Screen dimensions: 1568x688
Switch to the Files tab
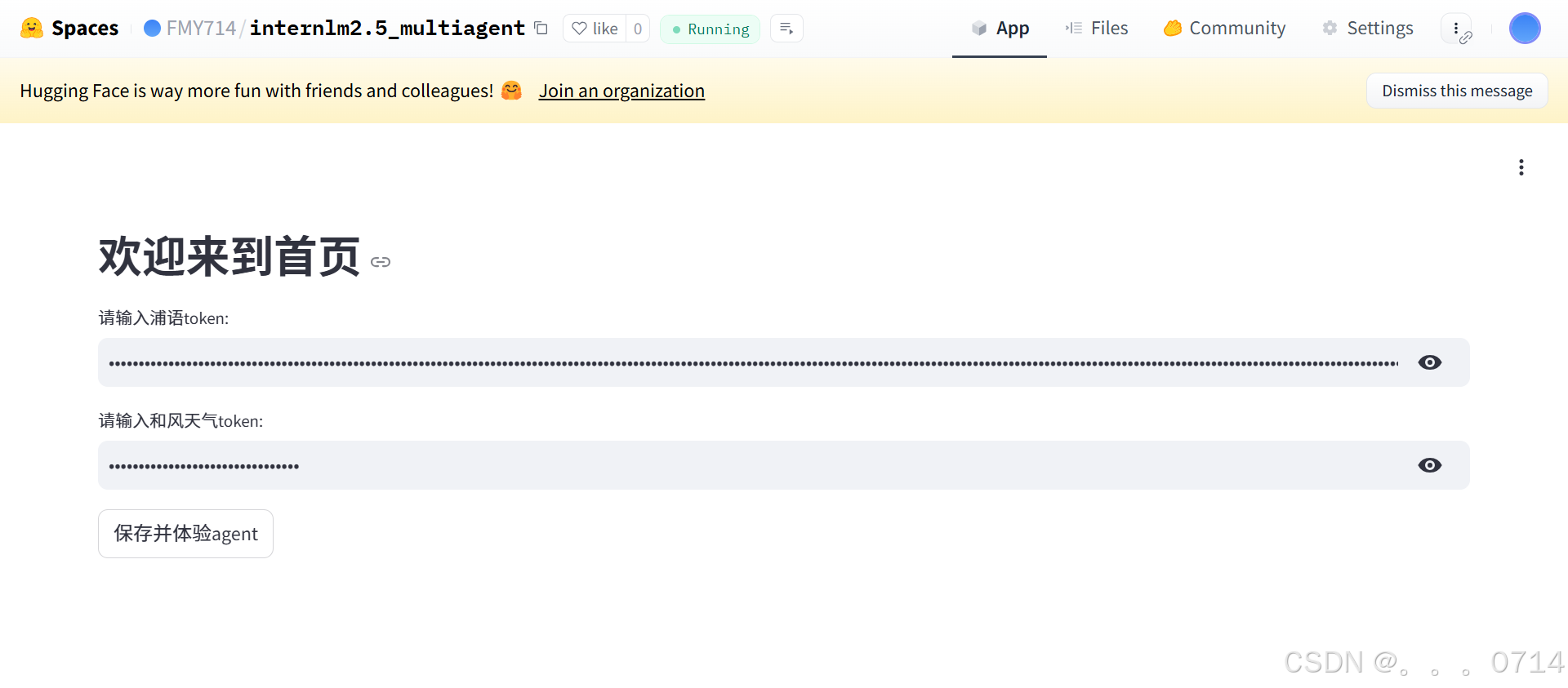tap(1097, 29)
